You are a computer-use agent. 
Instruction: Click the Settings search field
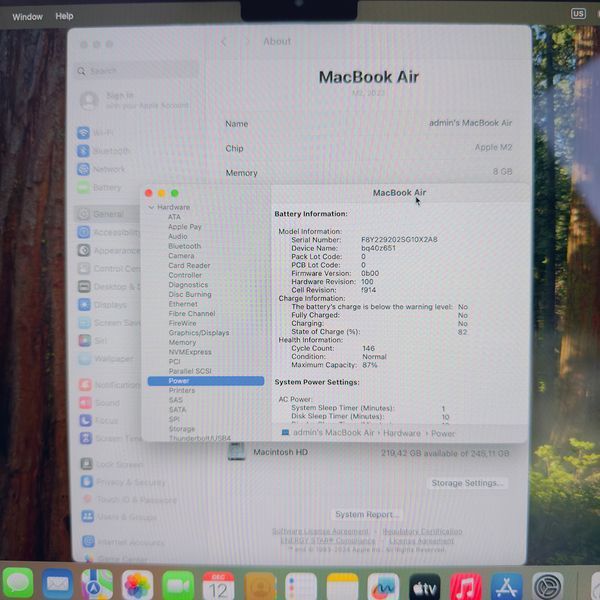click(x=137, y=71)
